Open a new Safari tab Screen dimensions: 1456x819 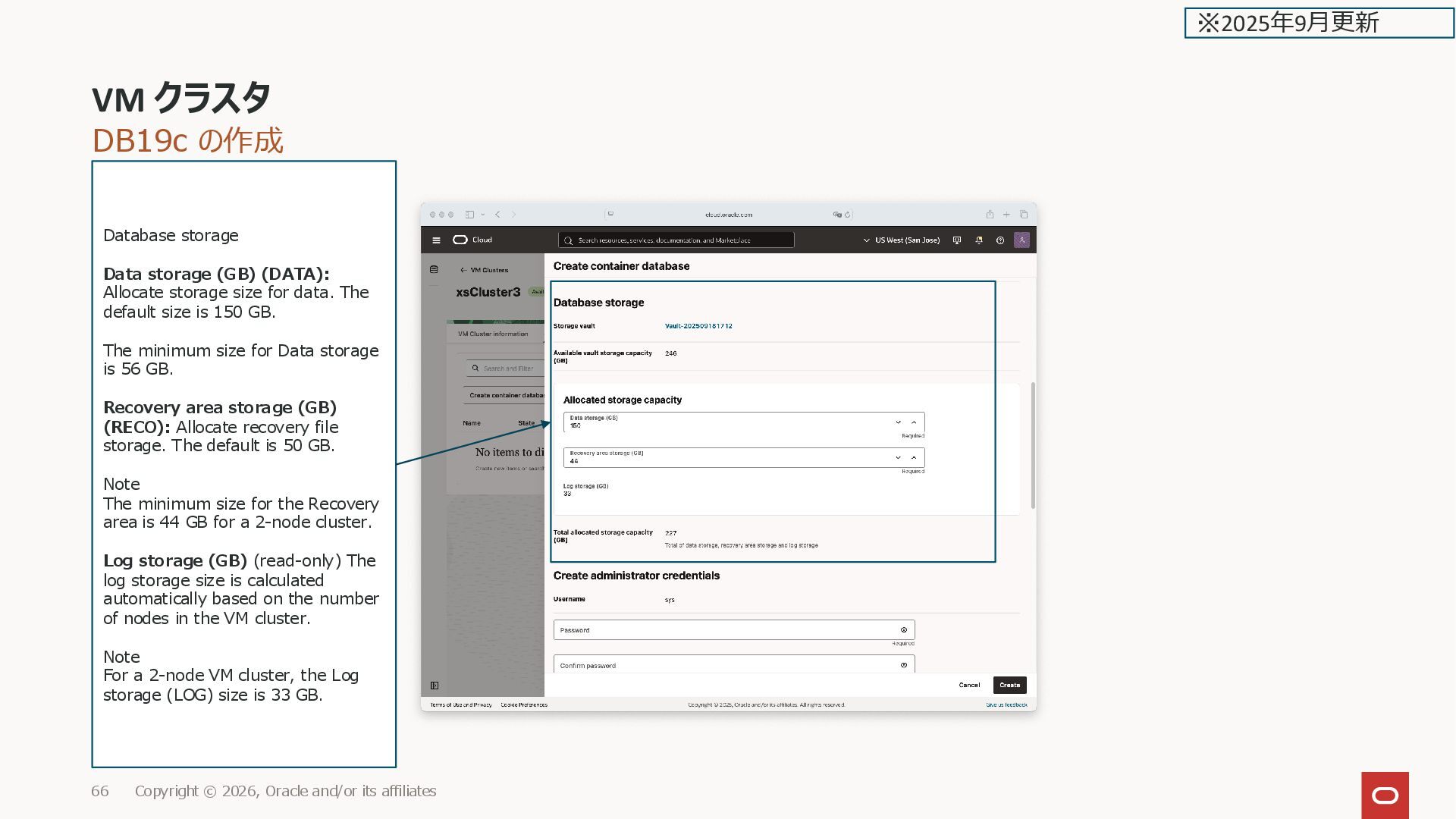[x=1006, y=215]
